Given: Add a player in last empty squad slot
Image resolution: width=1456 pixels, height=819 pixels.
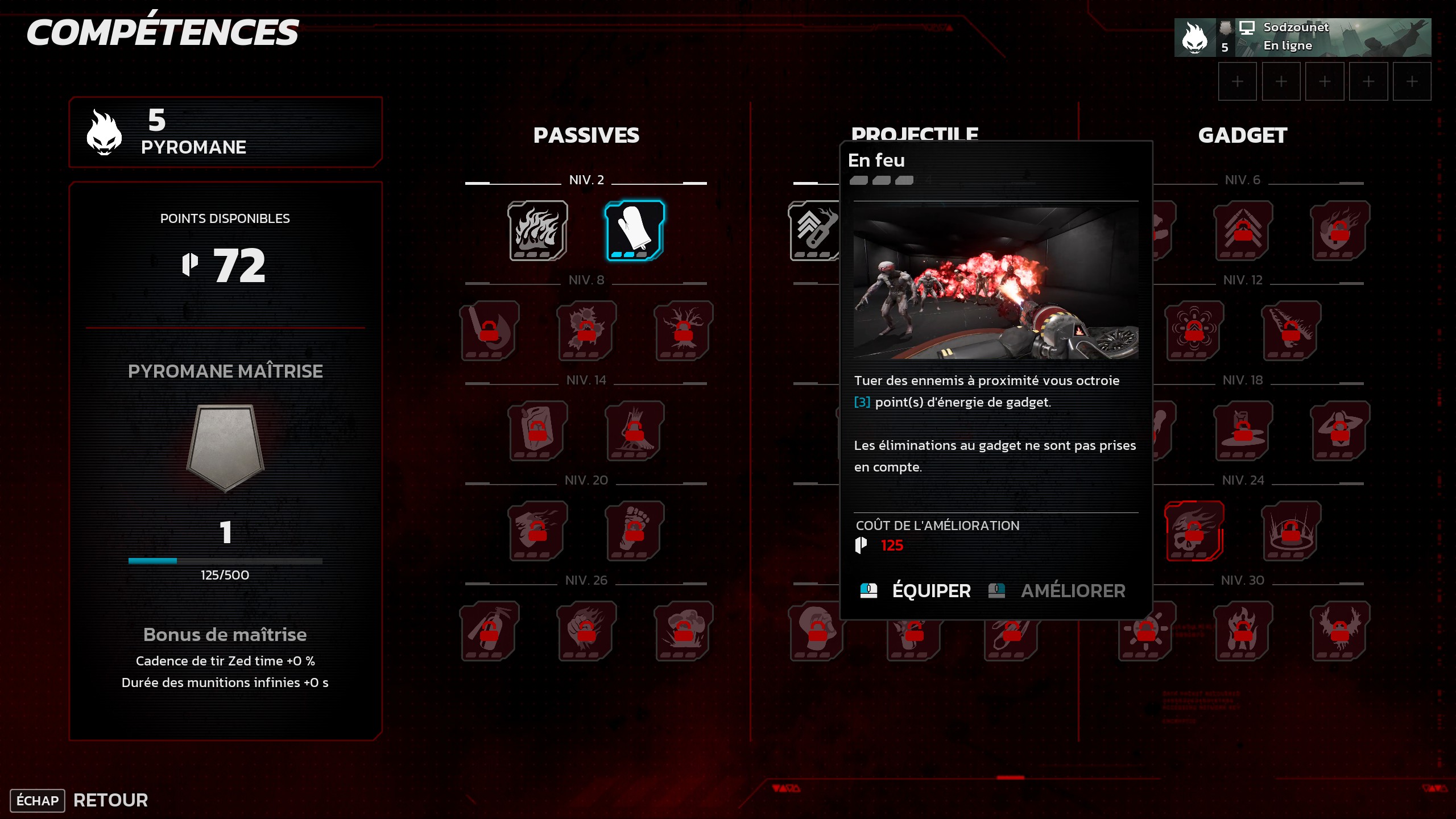Looking at the screenshot, I should coord(1412,81).
